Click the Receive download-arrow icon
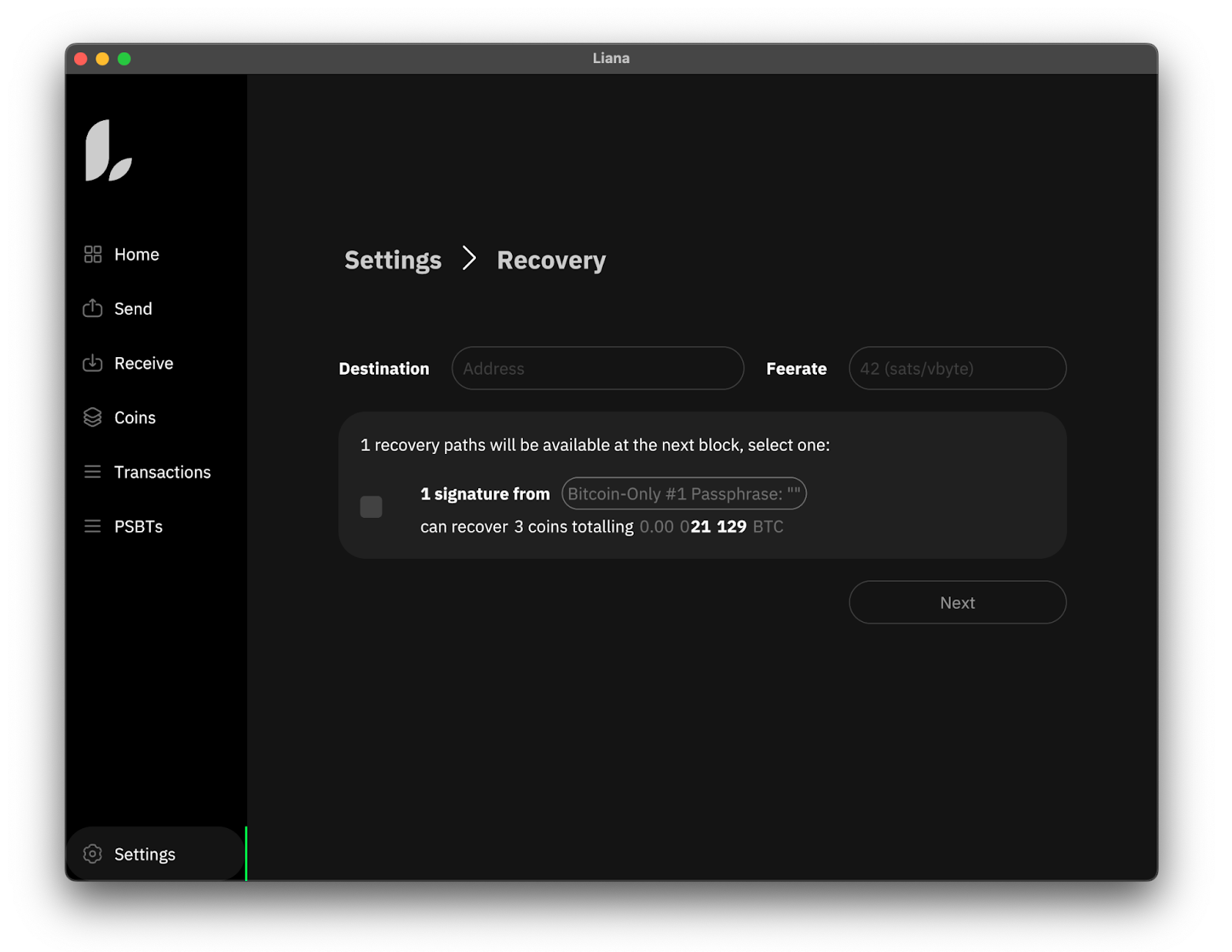This screenshot has width=1232, height=952. [x=92, y=362]
